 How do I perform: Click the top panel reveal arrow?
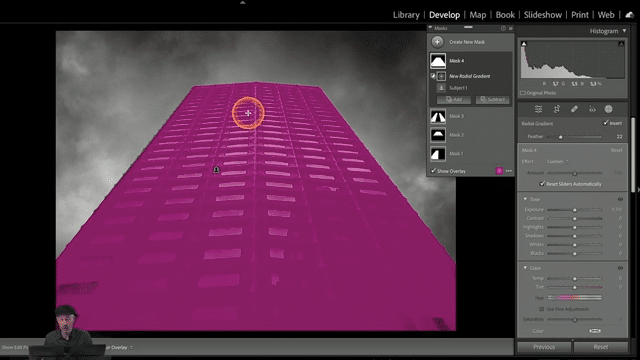pyautogui.click(x=243, y=2)
